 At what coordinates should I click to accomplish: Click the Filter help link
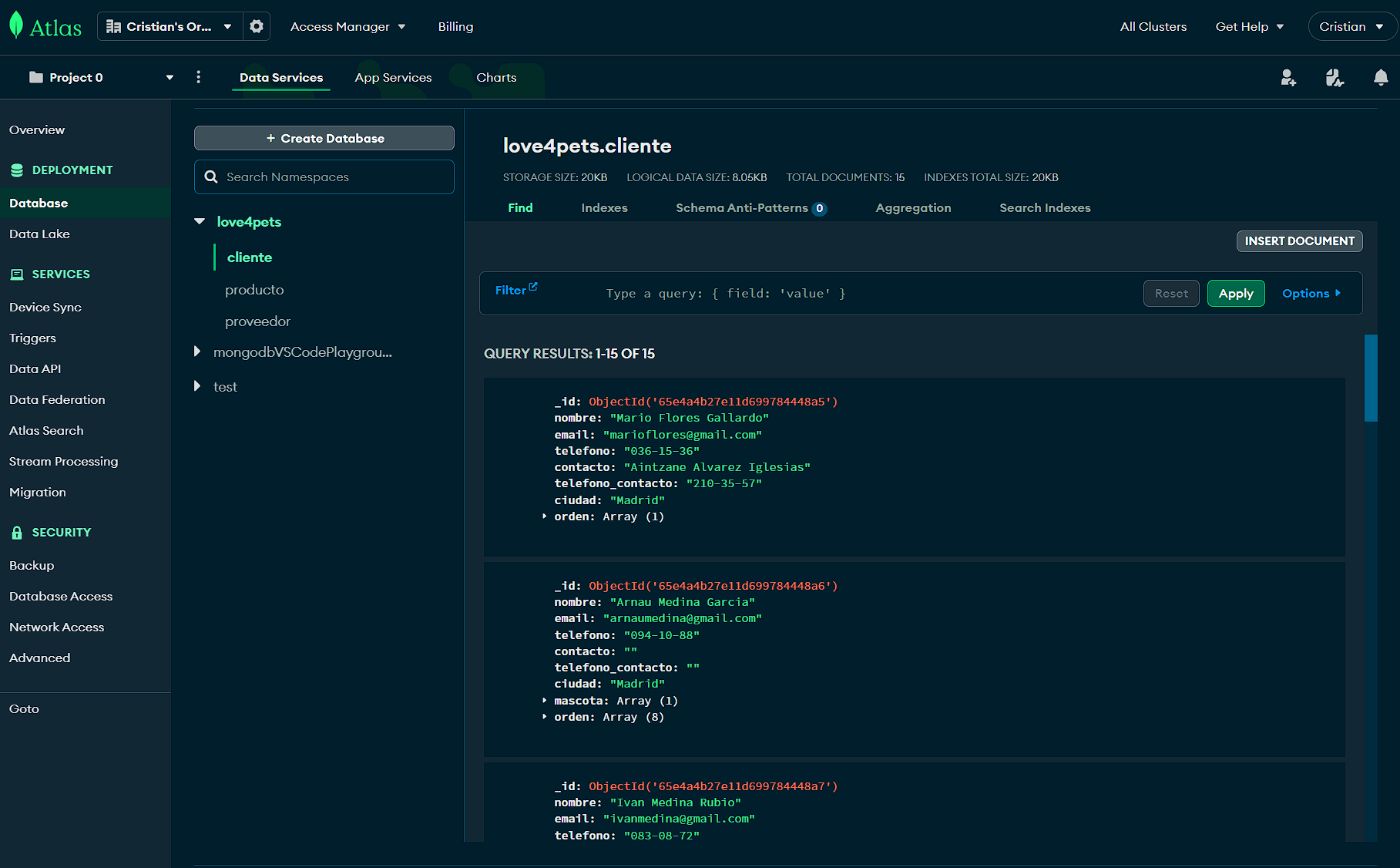(515, 290)
